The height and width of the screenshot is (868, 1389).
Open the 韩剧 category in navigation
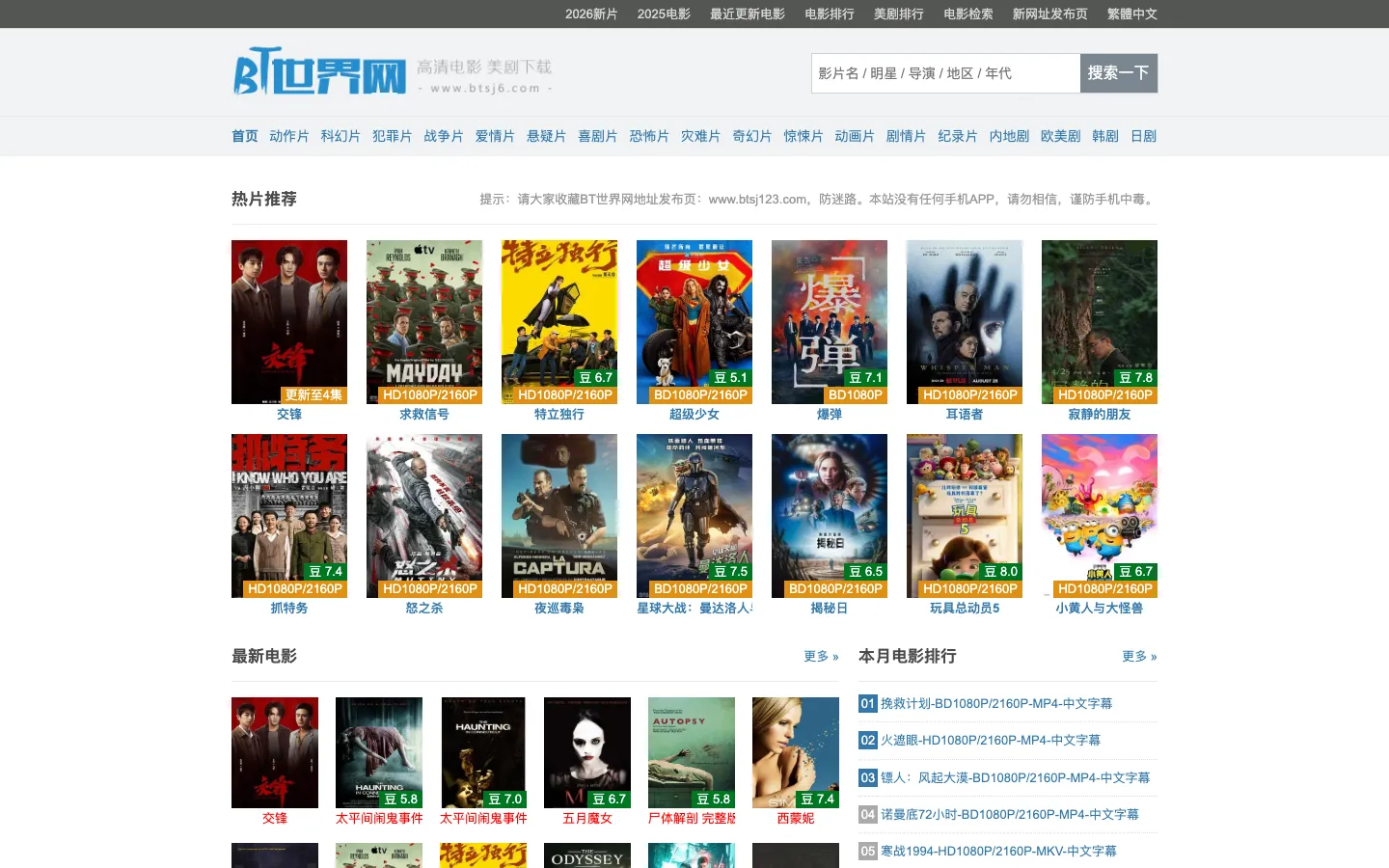tap(1105, 136)
